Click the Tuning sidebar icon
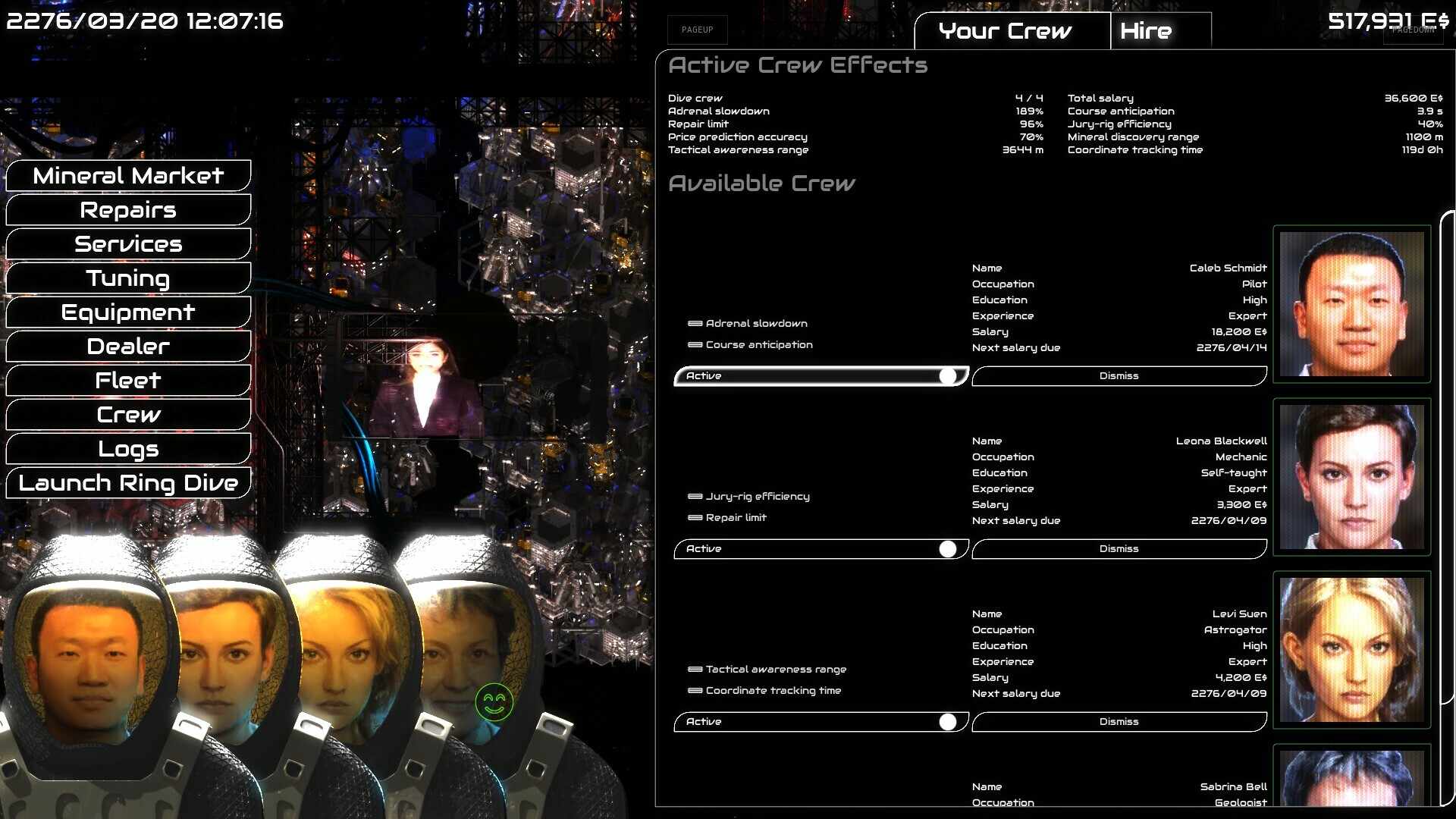 pos(128,278)
